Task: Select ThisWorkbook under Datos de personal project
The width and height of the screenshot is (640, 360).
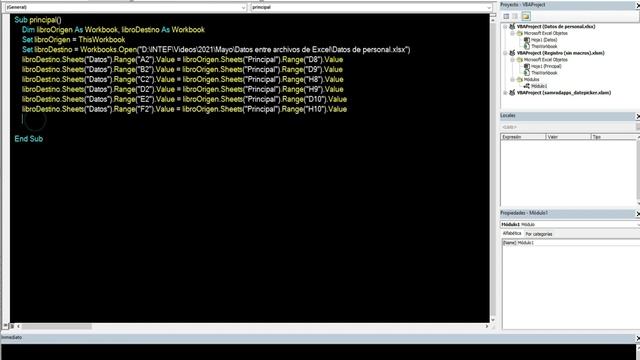Action: click(x=544, y=47)
